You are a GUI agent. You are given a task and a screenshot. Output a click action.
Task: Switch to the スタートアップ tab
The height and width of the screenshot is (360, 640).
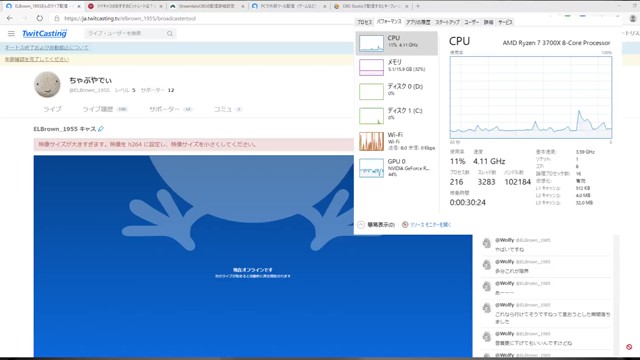[447, 22]
